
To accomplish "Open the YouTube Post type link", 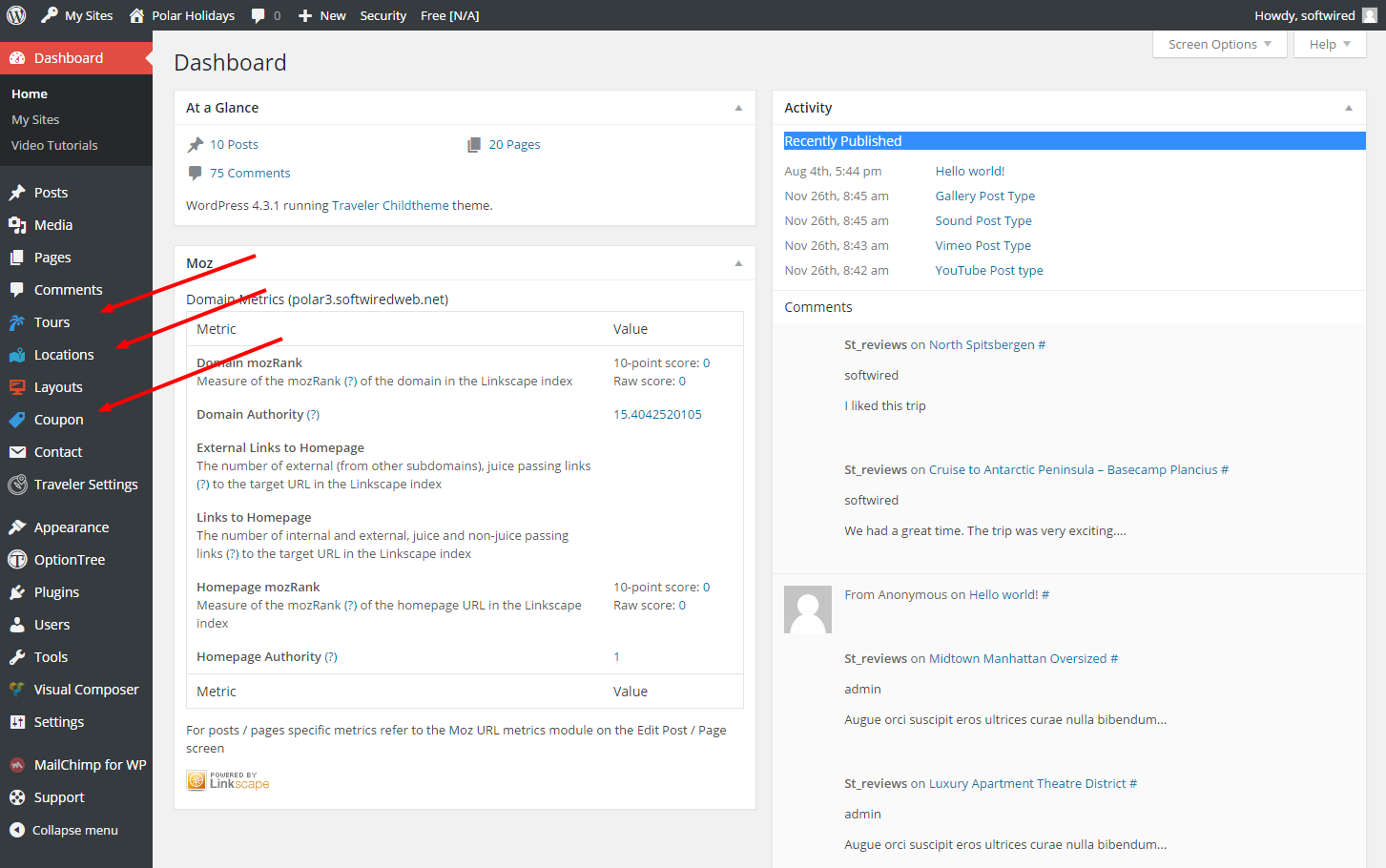I will tap(989, 270).
